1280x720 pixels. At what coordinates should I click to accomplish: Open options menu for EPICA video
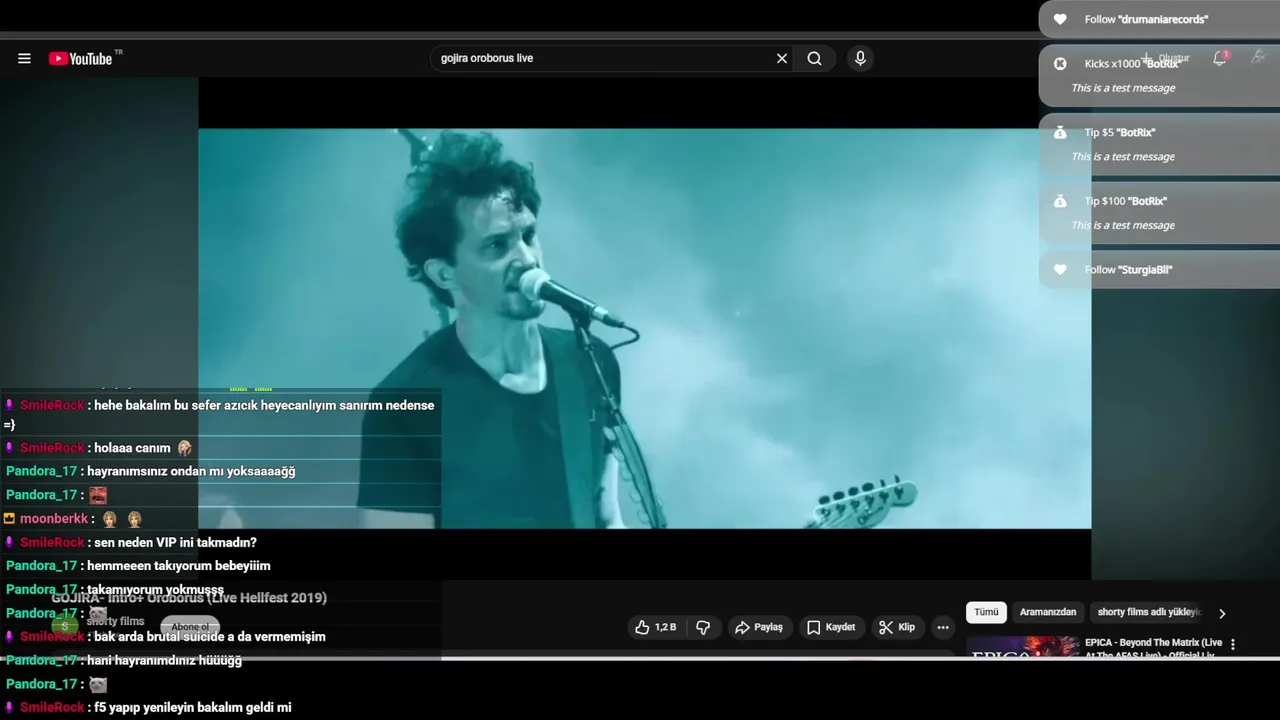point(1233,645)
